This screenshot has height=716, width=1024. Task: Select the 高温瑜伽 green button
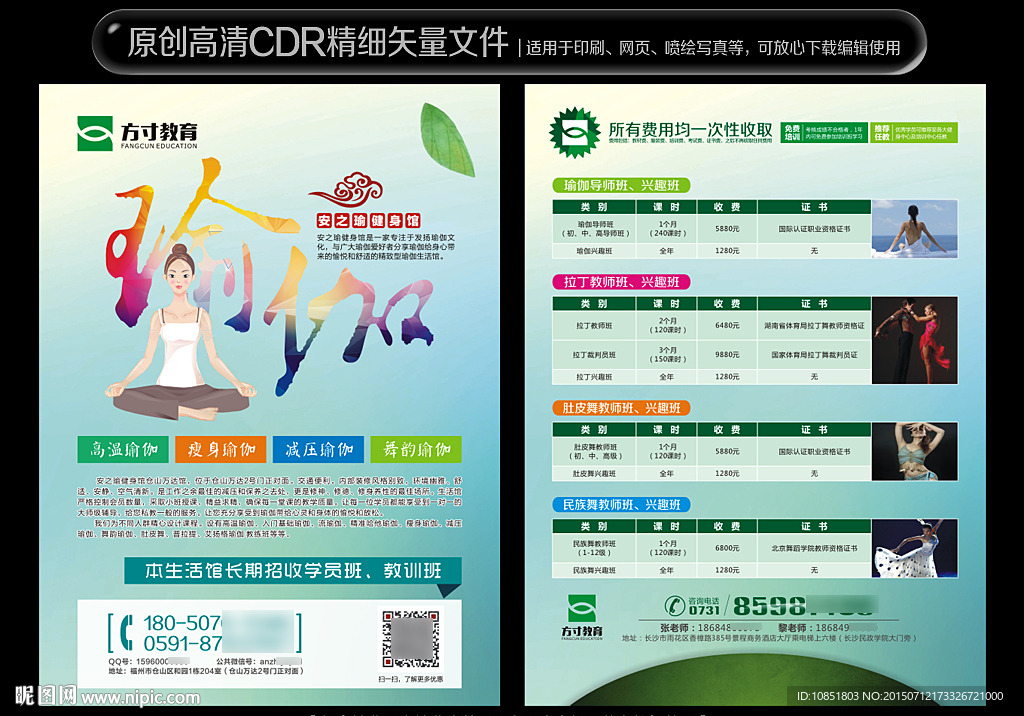[123, 449]
